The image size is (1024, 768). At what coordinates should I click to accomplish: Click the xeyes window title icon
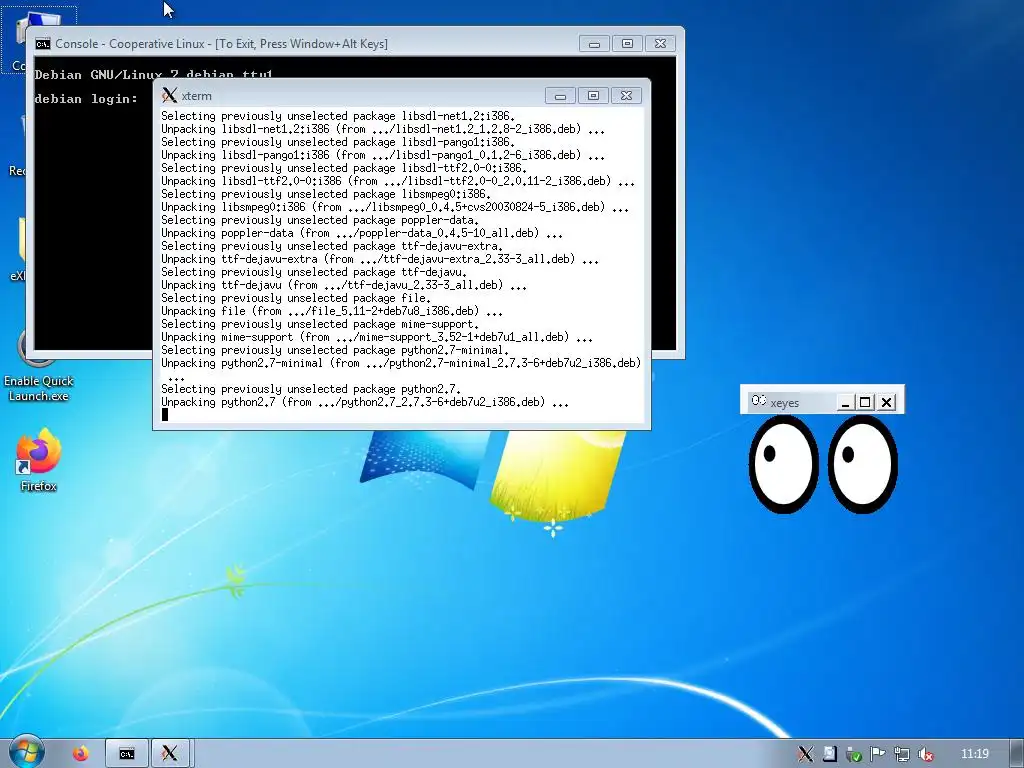[x=758, y=400]
